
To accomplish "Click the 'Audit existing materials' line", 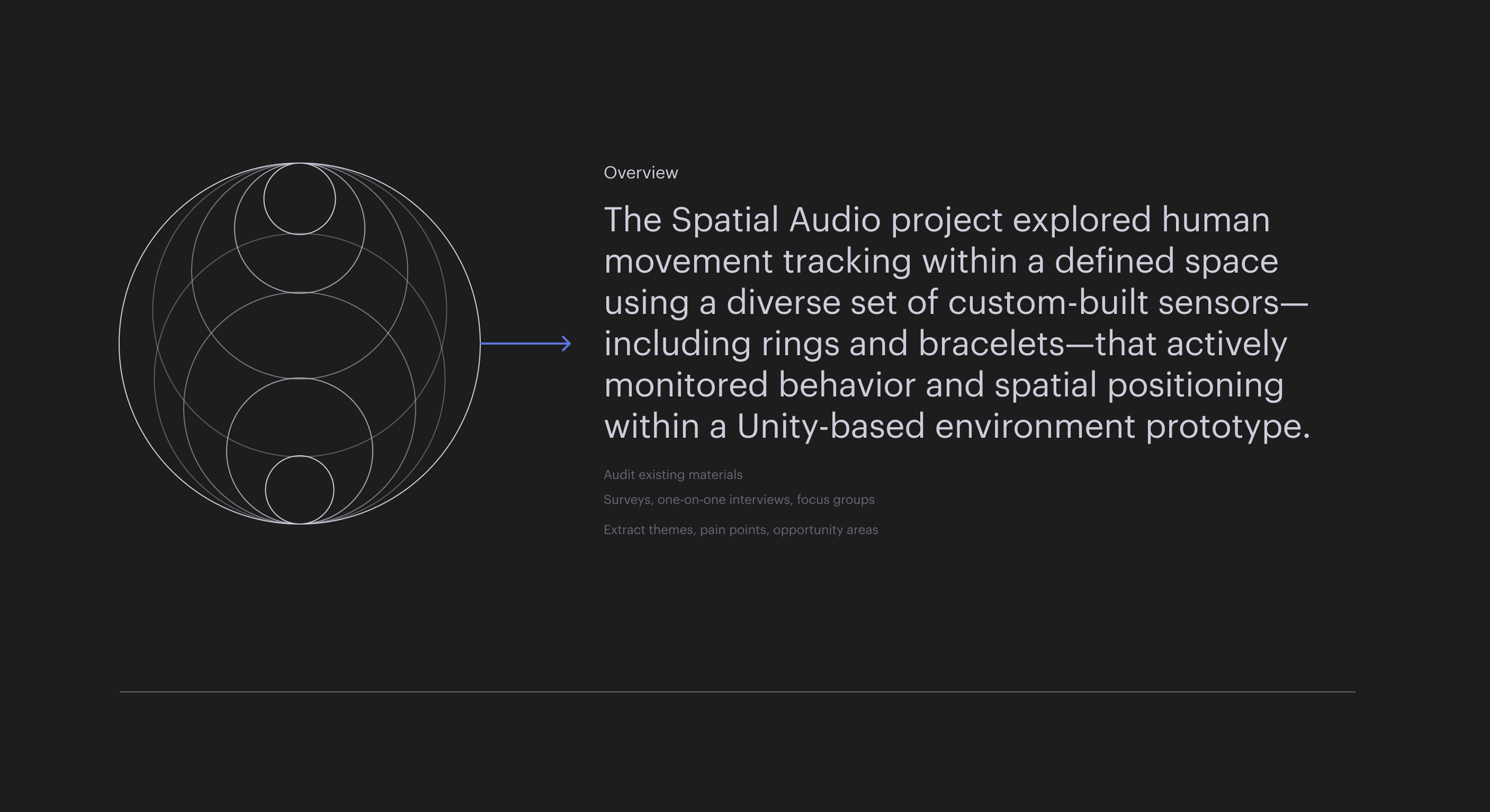I will tap(672, 475).
